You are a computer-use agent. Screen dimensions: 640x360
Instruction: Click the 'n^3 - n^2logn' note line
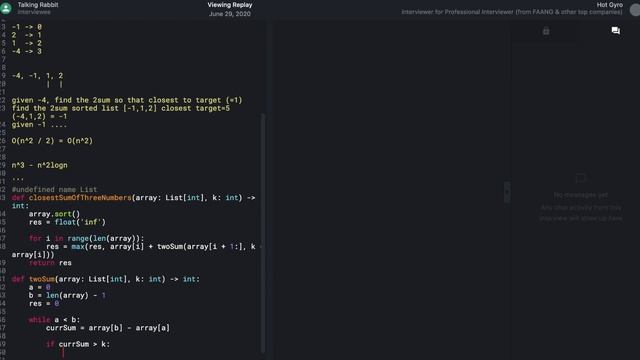point(39,165)
